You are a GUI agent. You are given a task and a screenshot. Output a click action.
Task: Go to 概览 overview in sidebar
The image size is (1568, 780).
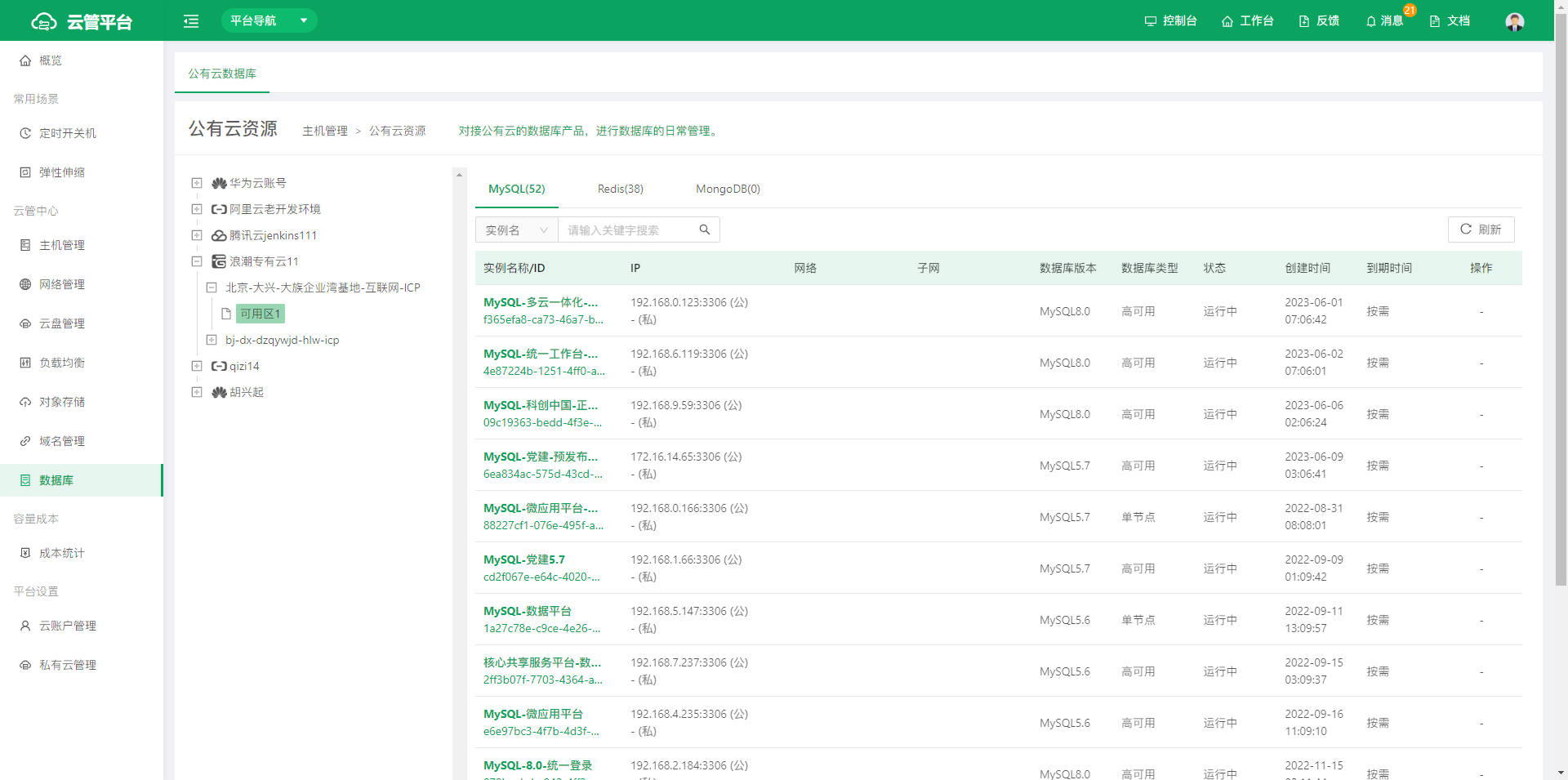click(x=82, y=60)
